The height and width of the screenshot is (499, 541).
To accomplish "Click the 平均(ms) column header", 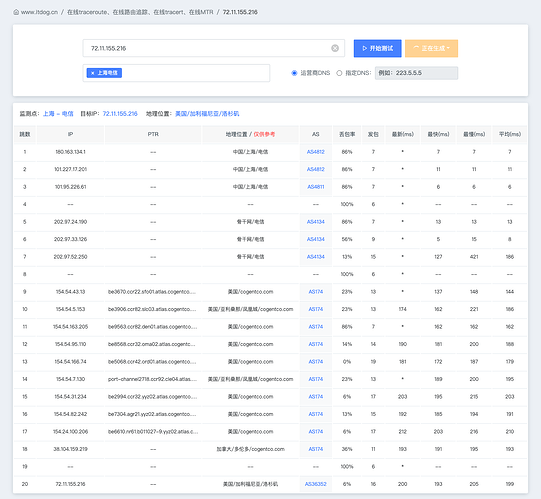I will (510, 134).
